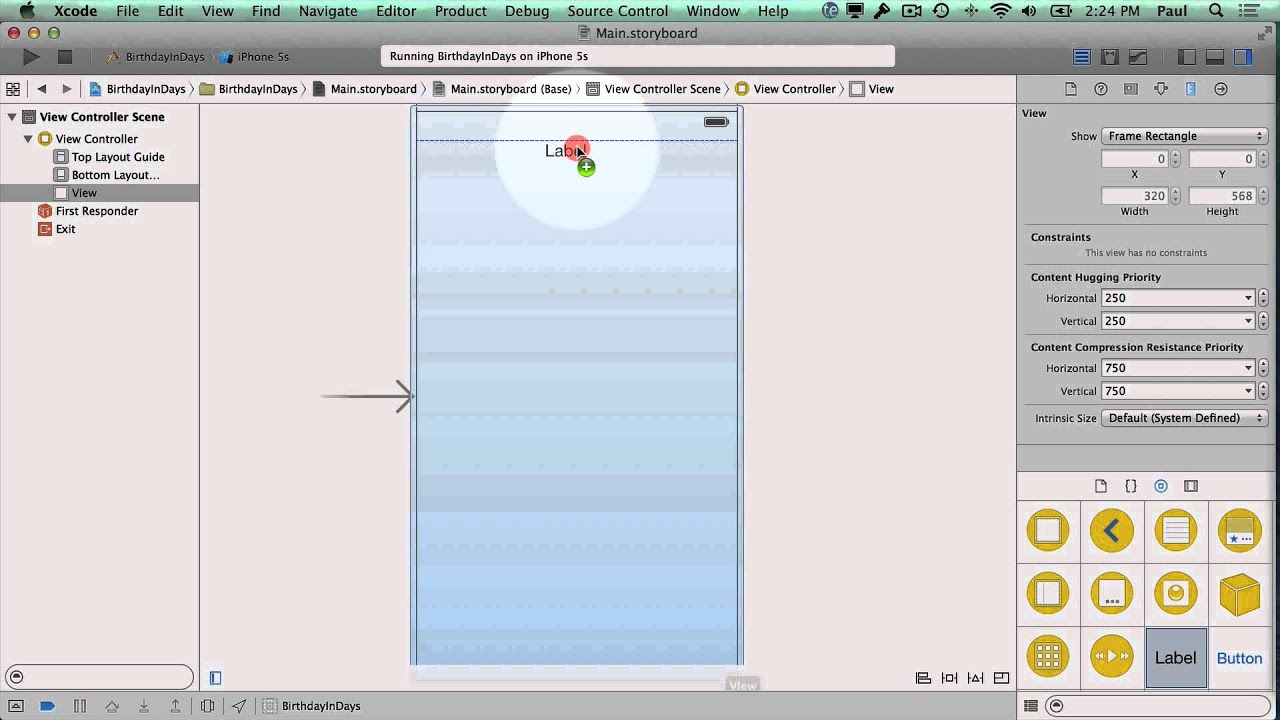Open the Product menu
1280x720 pixels.
coord(461,11)
